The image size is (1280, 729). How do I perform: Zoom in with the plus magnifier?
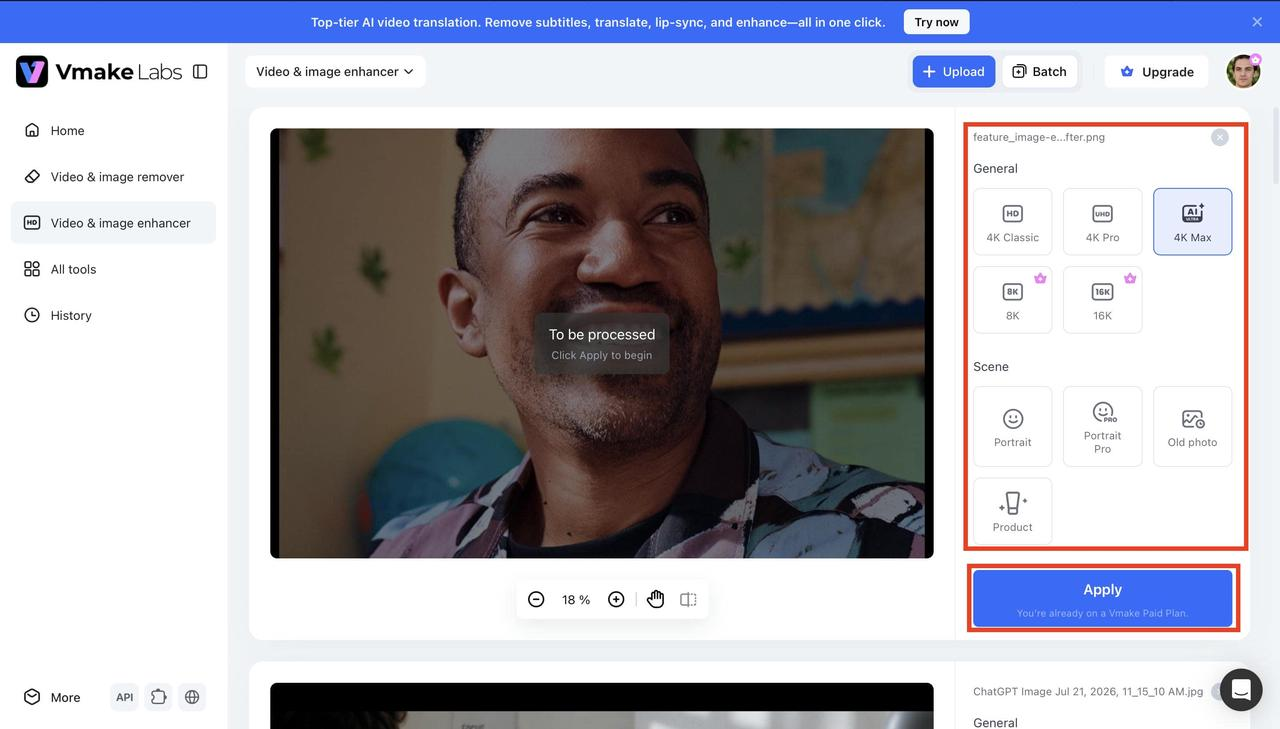[x=616, y=599]
